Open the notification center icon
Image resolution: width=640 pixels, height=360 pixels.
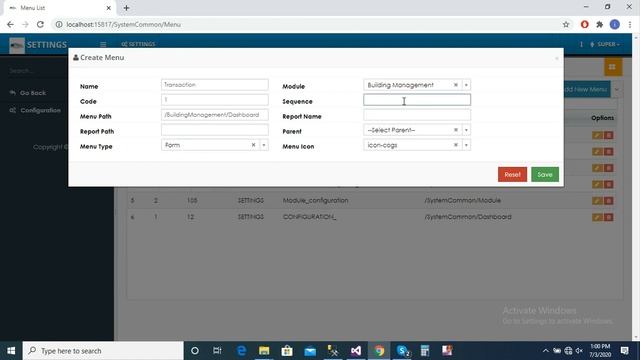point(624,351)
